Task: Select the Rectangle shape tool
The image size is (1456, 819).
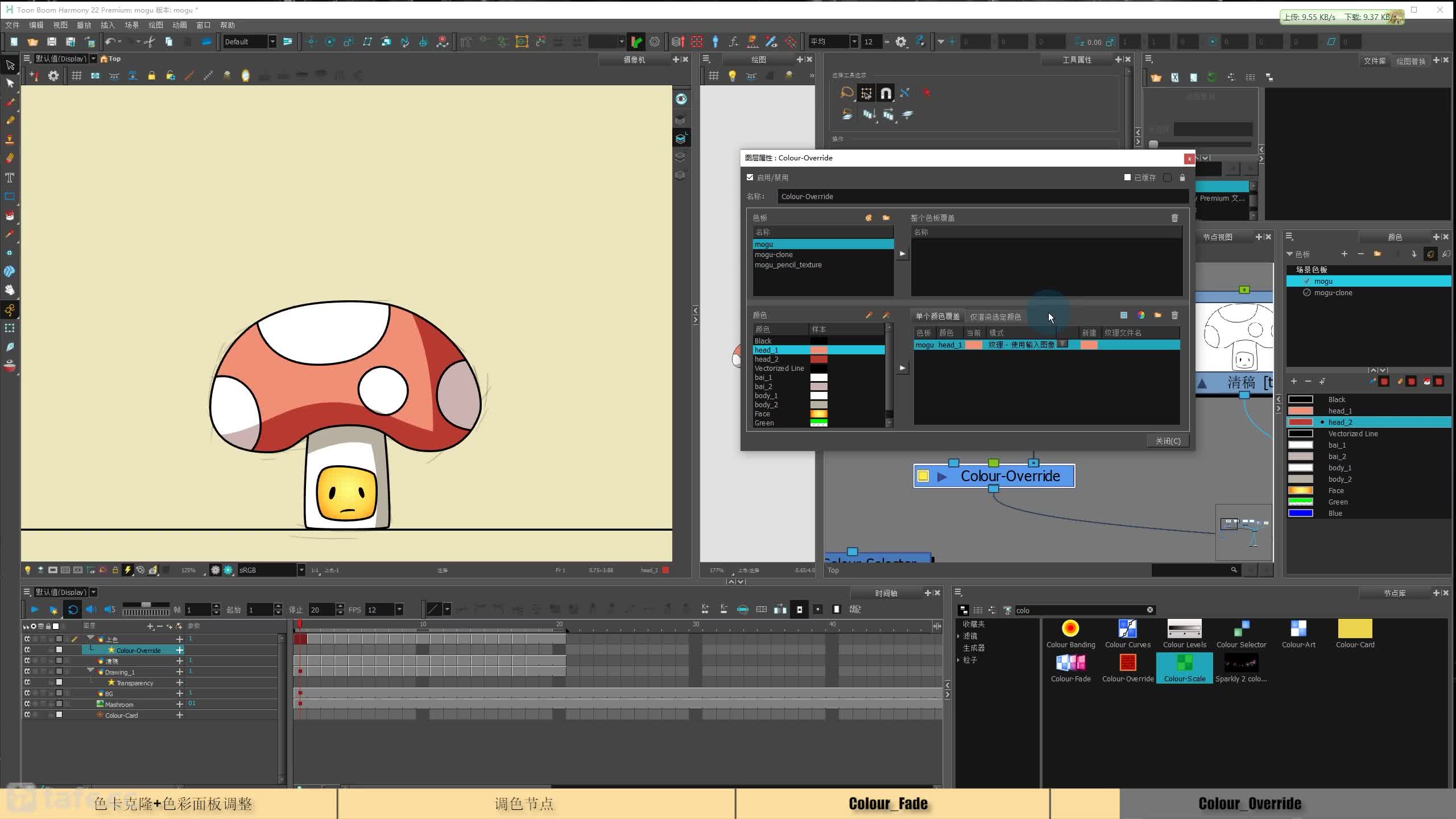Action: (x=10, y=196)
